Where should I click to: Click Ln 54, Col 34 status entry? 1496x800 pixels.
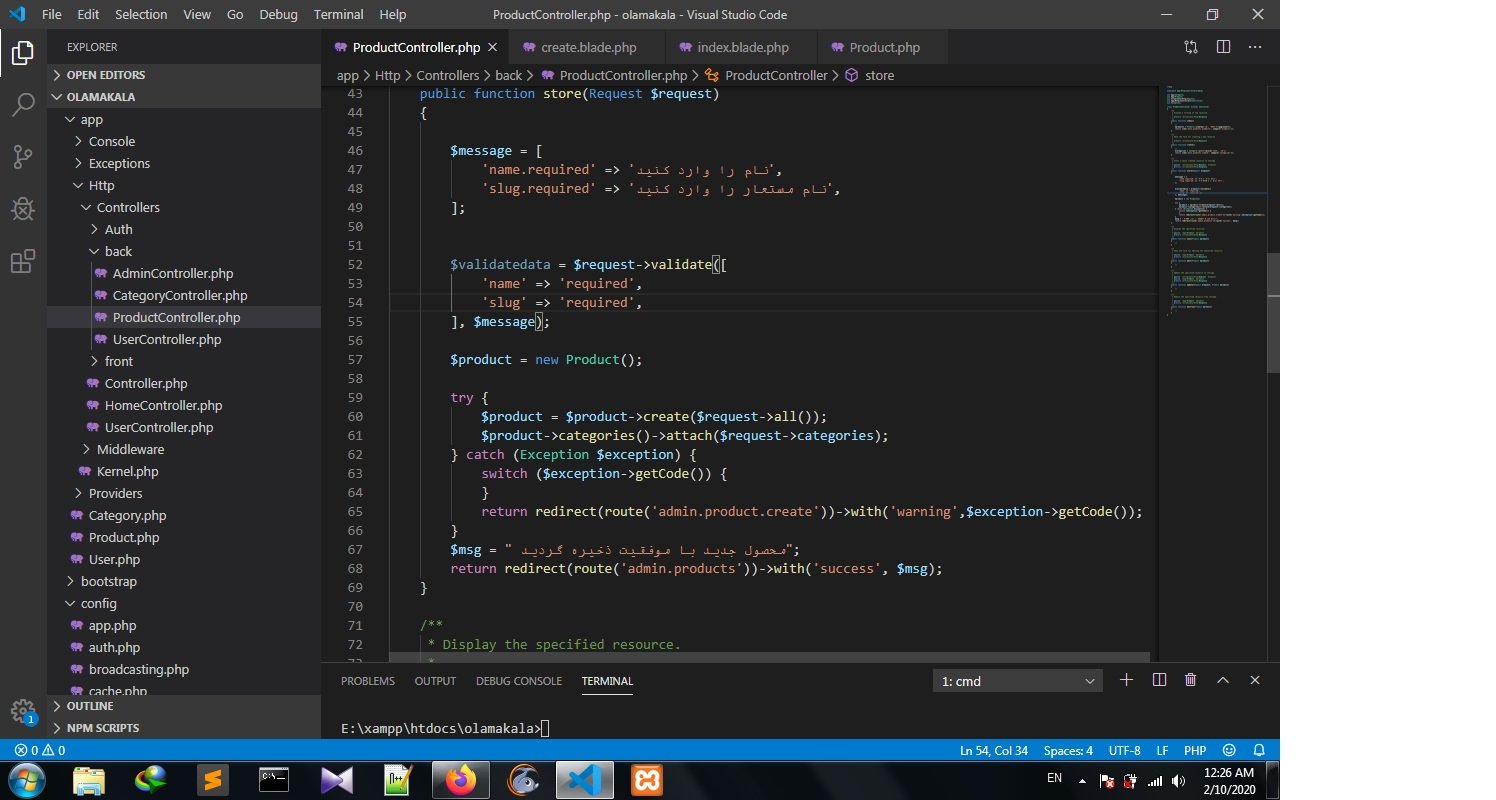tap(994, 750)
